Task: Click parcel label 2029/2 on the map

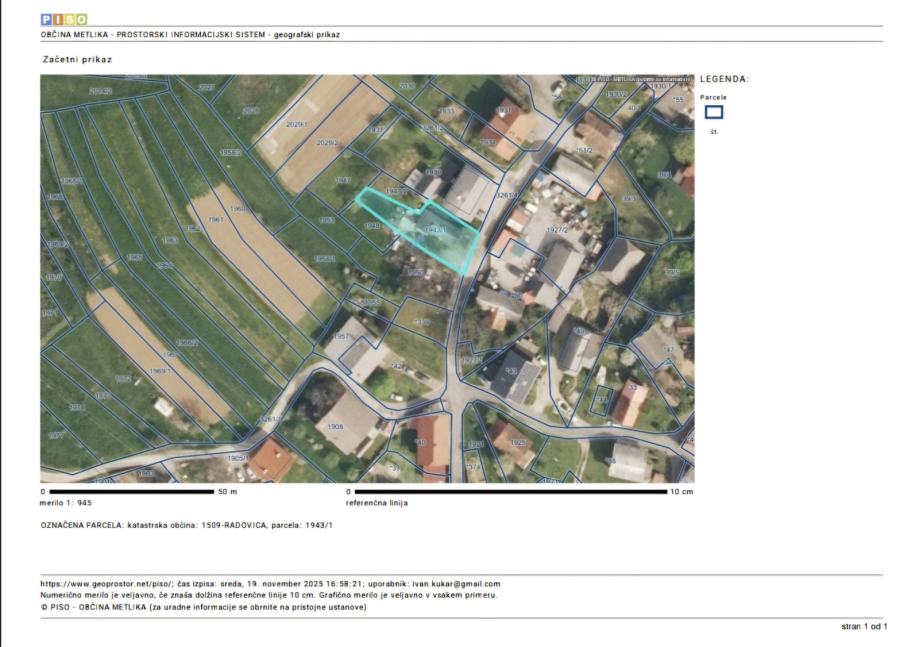Action: click(327, 142)
